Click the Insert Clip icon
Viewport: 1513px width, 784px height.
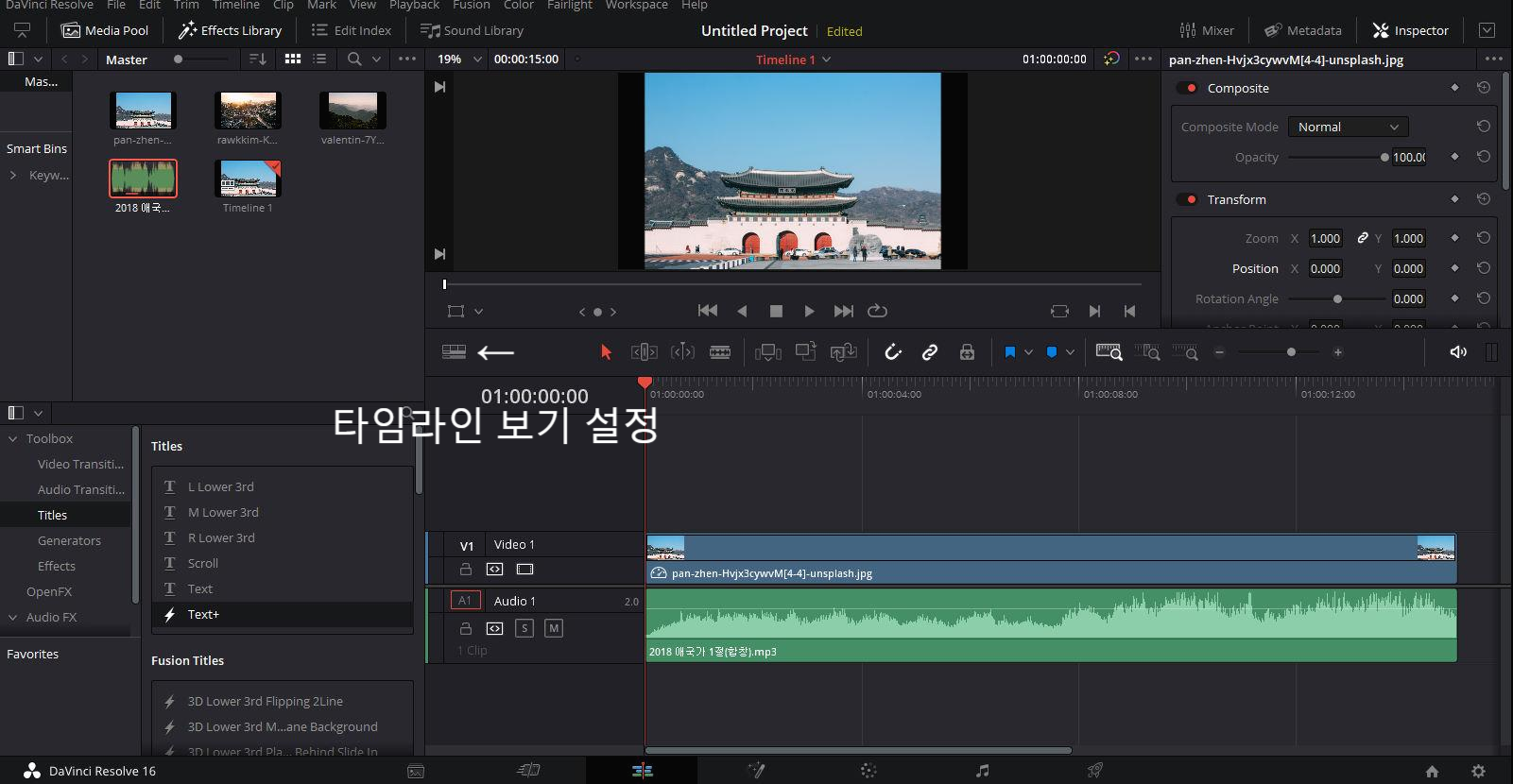click(768, 352)
